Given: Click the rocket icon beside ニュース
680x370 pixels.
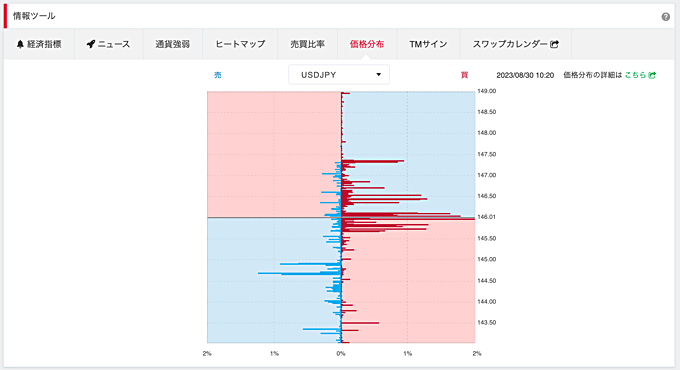Looking at the screenshot, I should (90, 44).
